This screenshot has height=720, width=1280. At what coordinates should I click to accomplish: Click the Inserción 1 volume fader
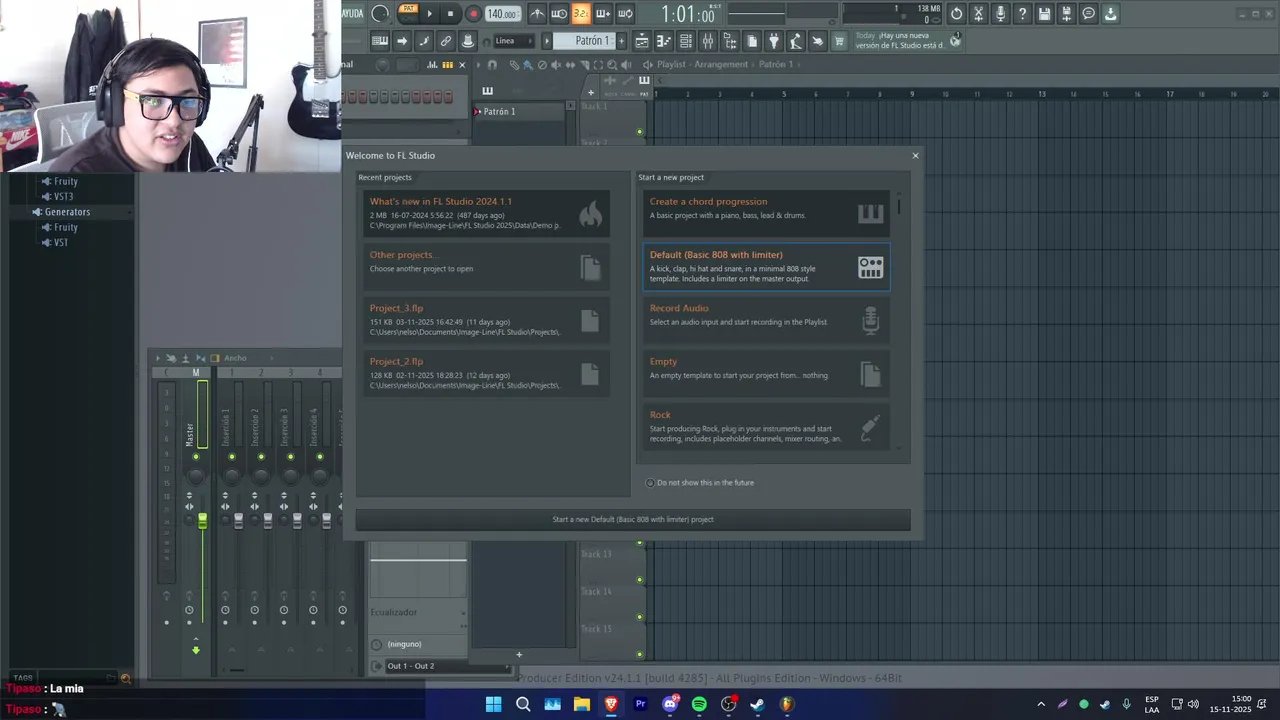(238, 521)
